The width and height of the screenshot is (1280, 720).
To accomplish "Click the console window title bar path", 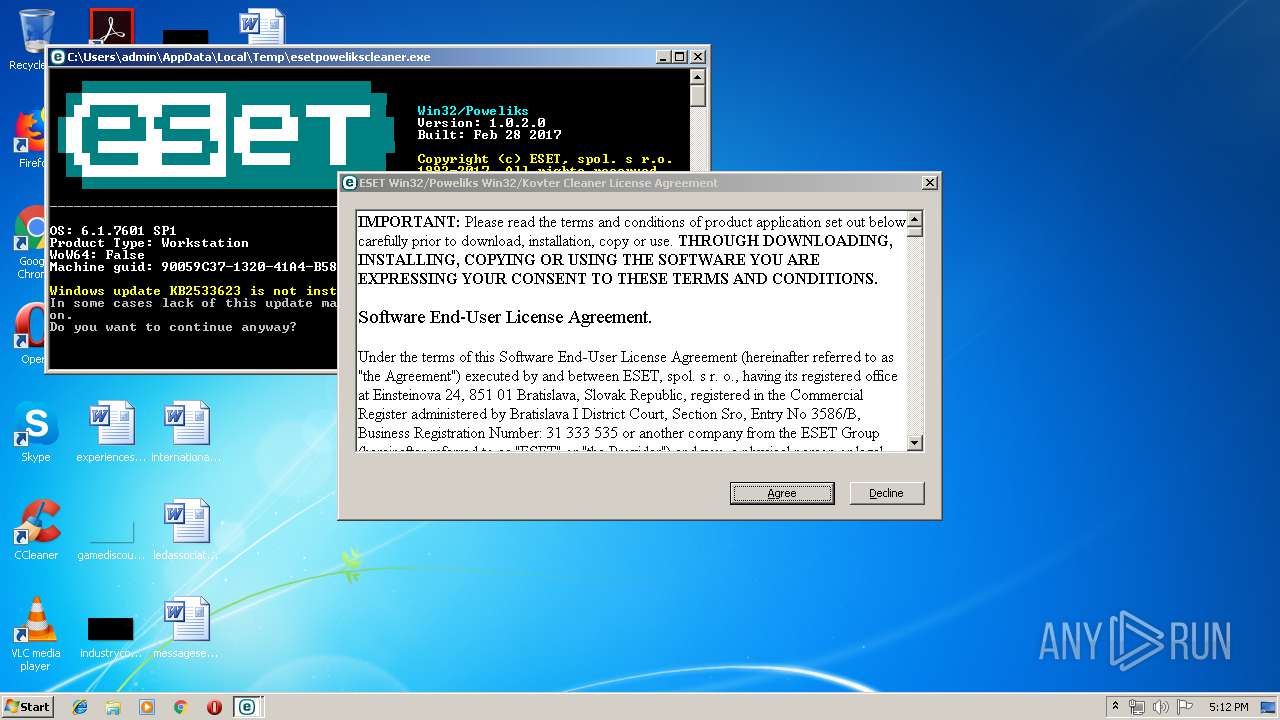I will pyautogui.click(x=249, y=57).
